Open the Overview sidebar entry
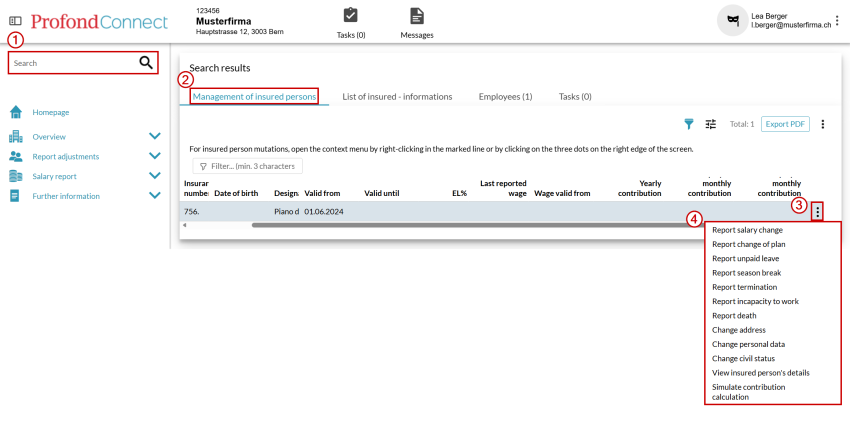 [x=49, y=137]
